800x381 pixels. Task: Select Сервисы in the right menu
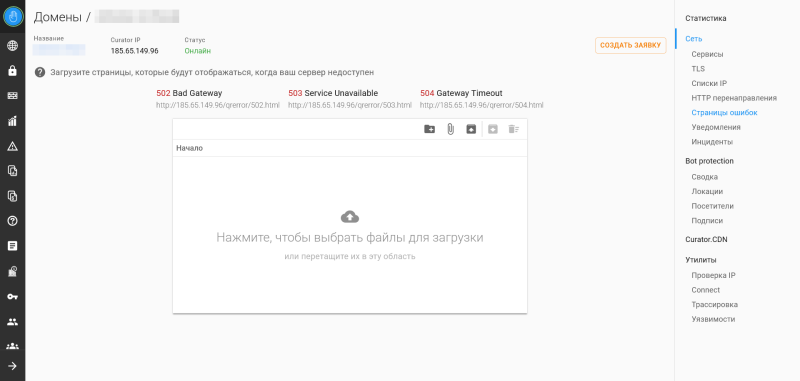(x=707, y=54)
